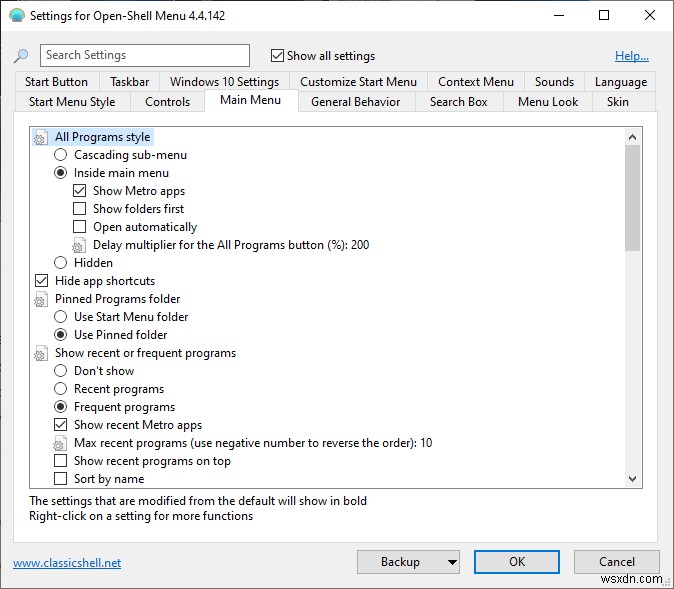Toggle the Show all settings checkbox

pyautogui.click(x=277, y=56)
